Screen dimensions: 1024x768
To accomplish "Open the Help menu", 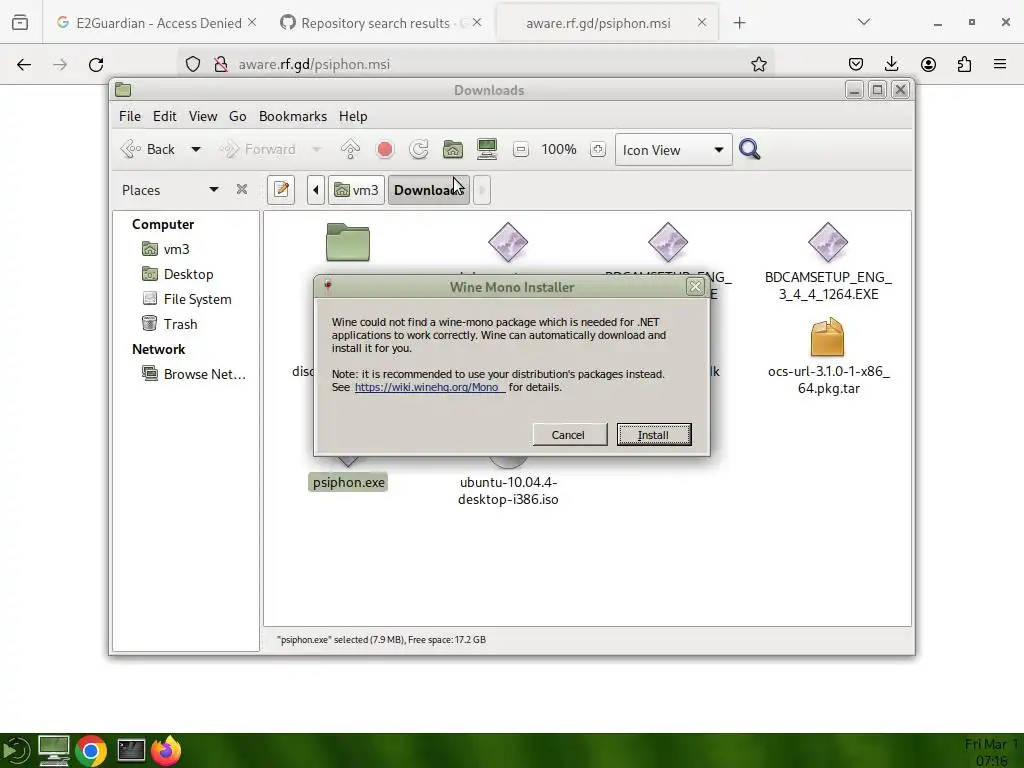I will (x=353, y=116).
